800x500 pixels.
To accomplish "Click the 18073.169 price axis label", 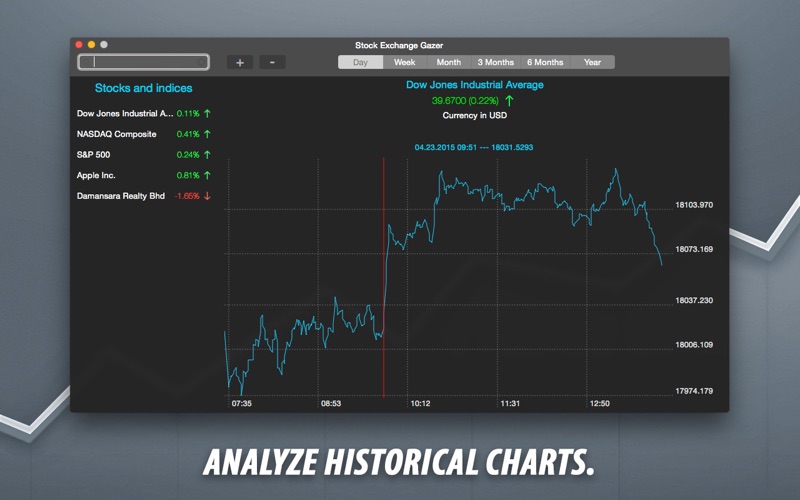I will tap(694, 249).
